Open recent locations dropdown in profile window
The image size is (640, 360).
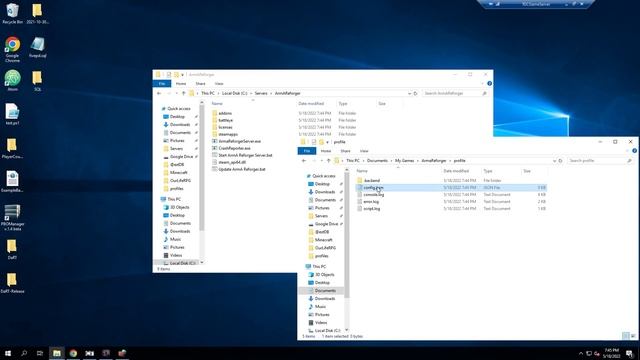tap(322, 161)
